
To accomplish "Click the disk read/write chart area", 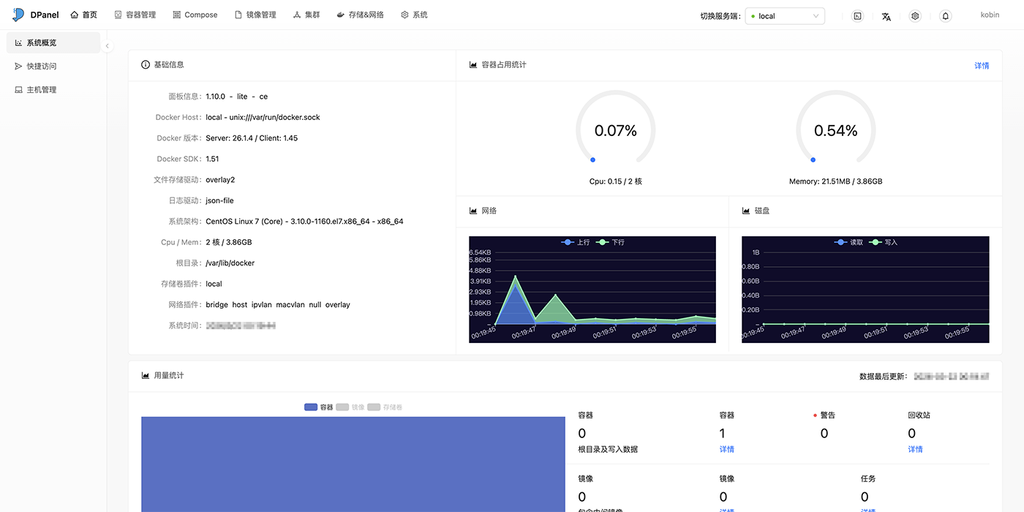I will (865, 289).
